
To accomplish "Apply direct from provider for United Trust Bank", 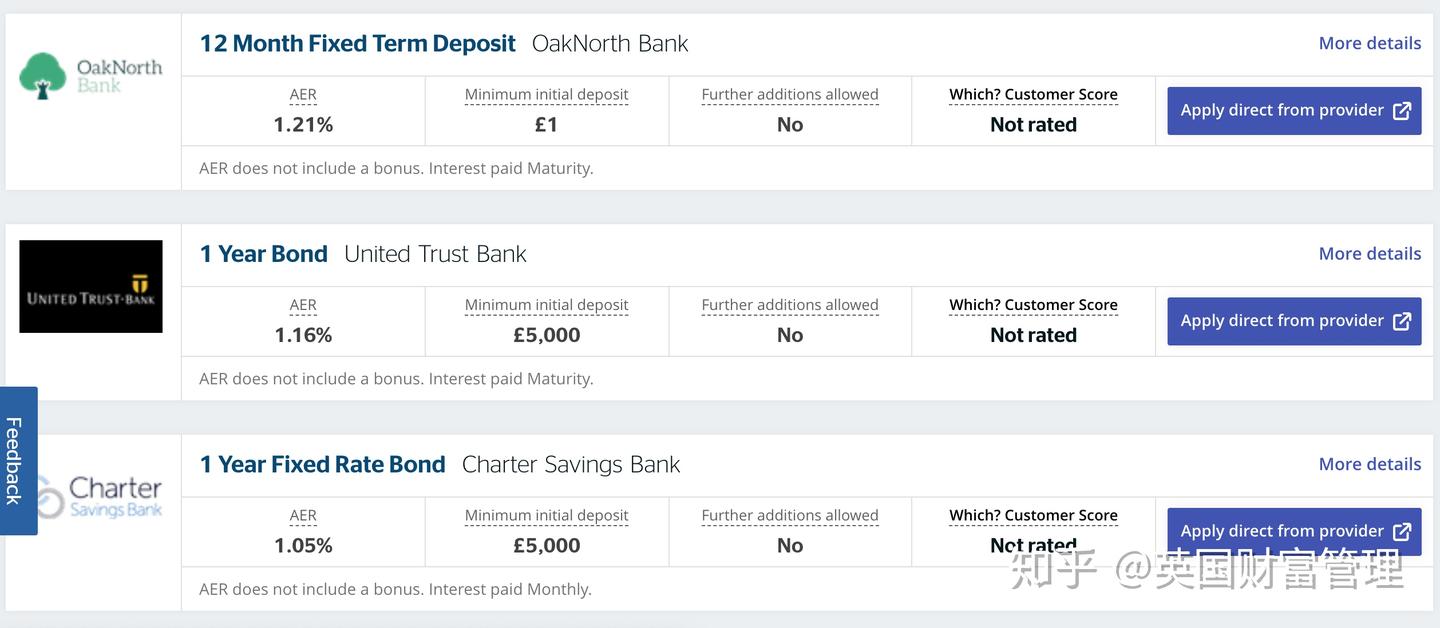I will (1281, 321).
